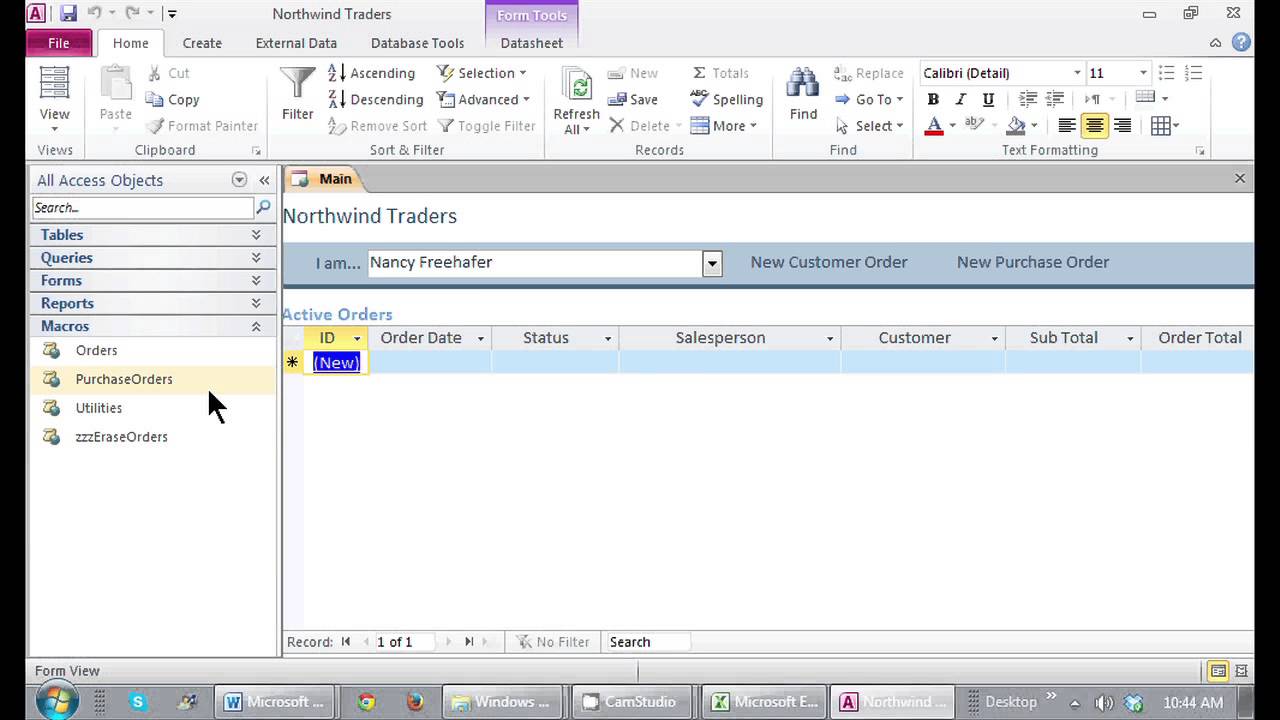Switch to the Datasheet tab
The image size is (1280, 720).
click(531, 43)
